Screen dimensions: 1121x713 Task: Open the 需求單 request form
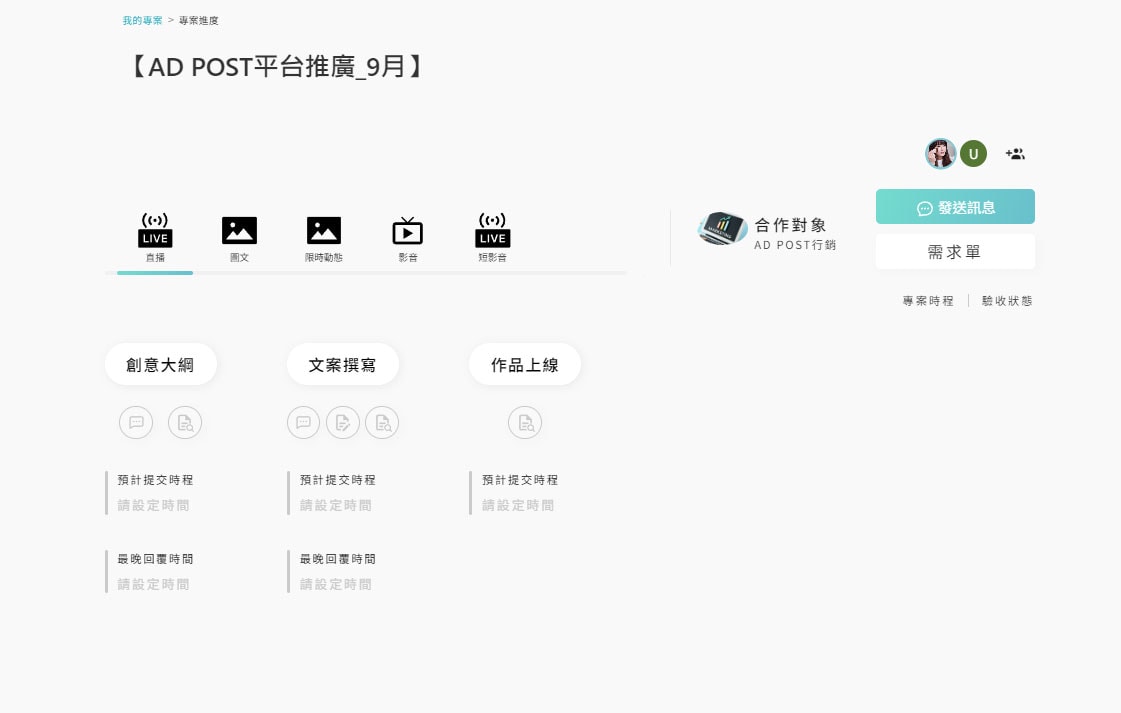pos(954,251)
